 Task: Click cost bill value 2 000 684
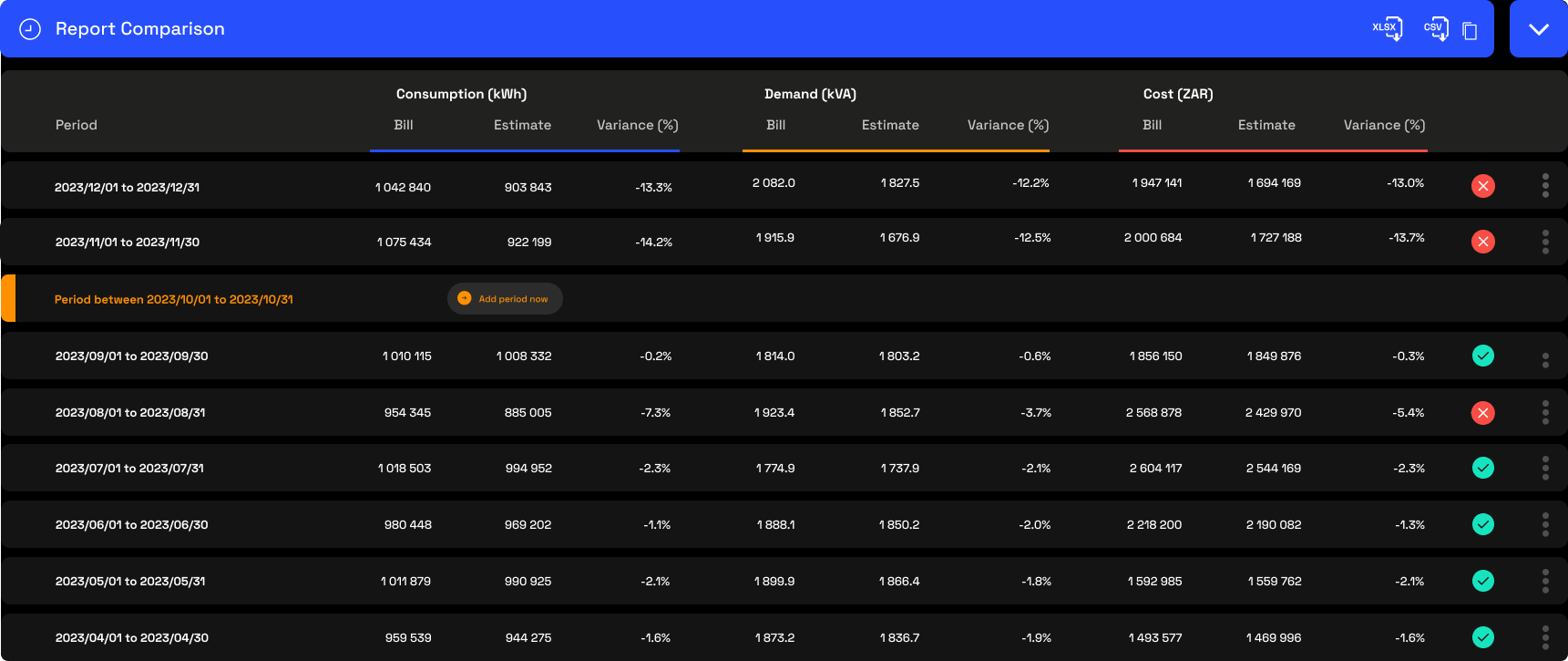[x=1153, y=237]
